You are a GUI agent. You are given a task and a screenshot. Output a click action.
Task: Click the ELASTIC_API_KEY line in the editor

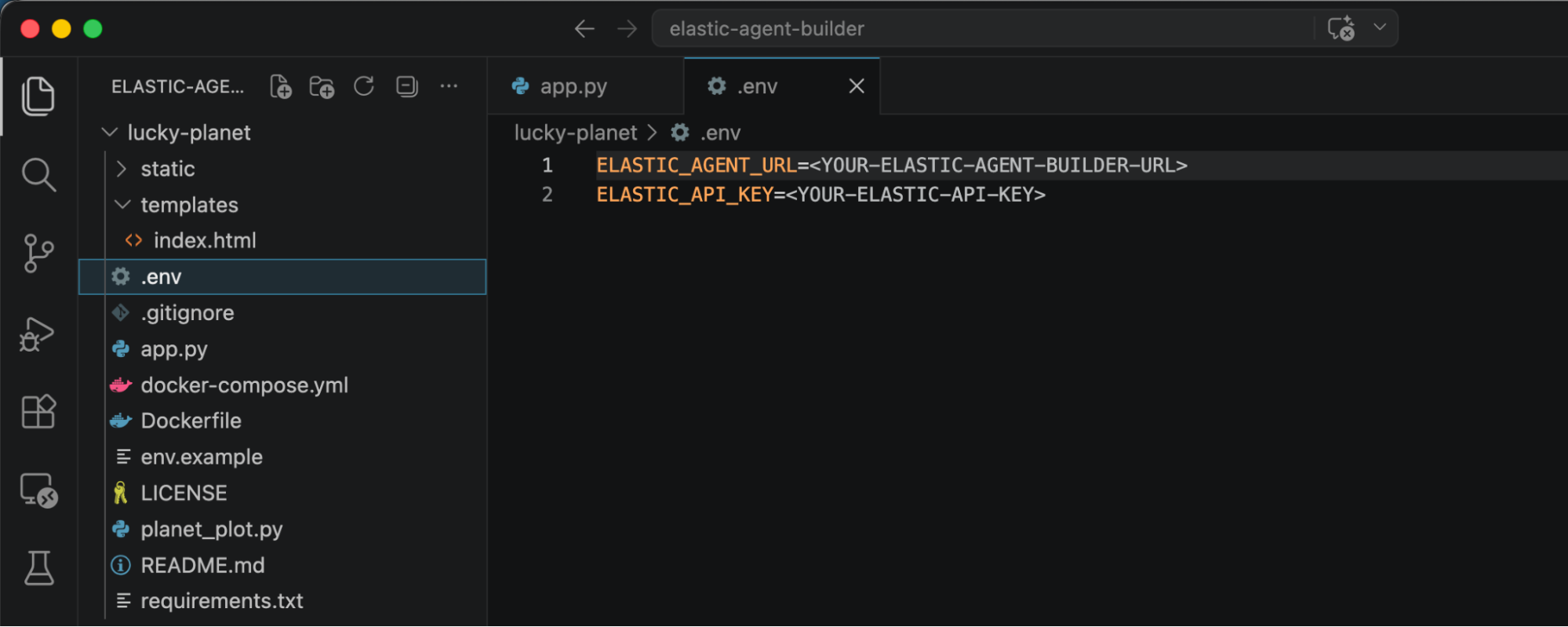tap(820, 195)
